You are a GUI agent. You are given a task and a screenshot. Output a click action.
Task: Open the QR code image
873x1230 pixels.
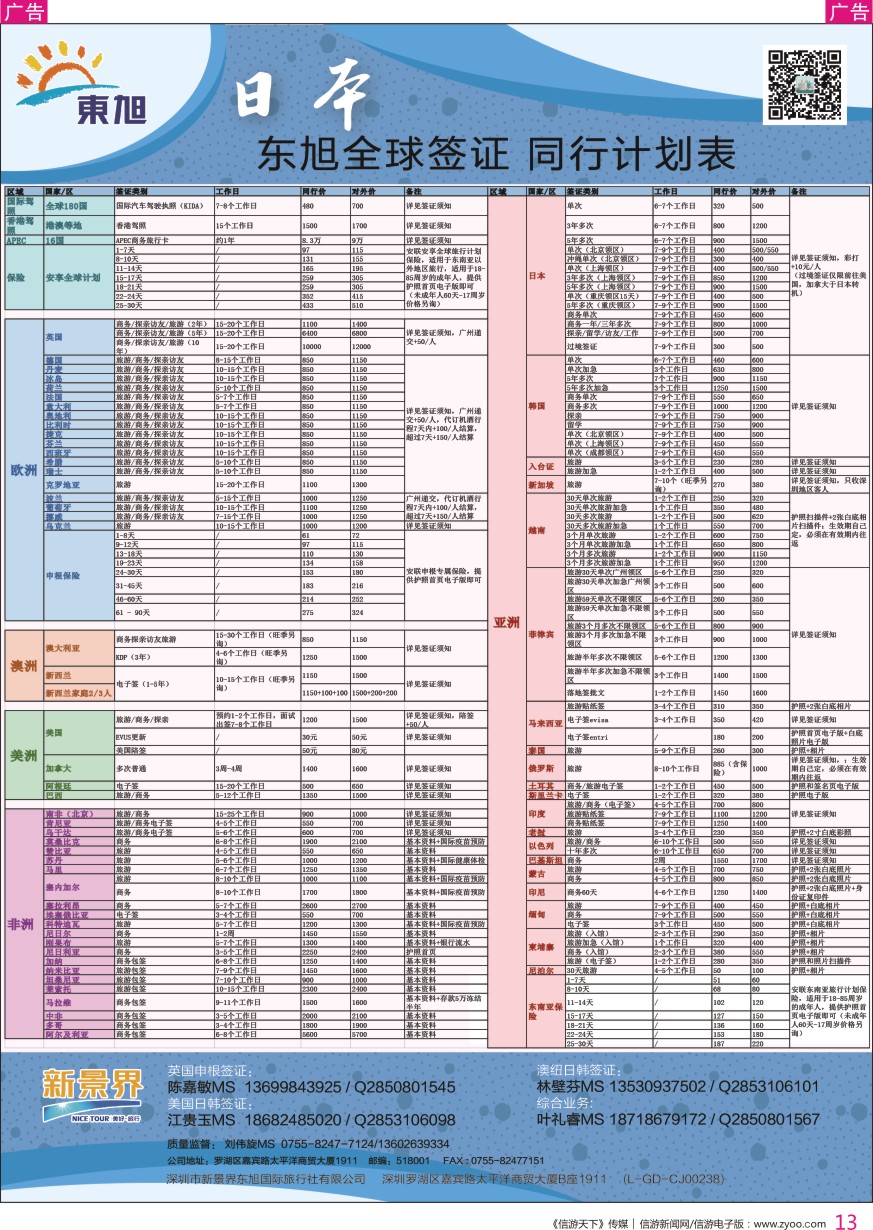806,86
